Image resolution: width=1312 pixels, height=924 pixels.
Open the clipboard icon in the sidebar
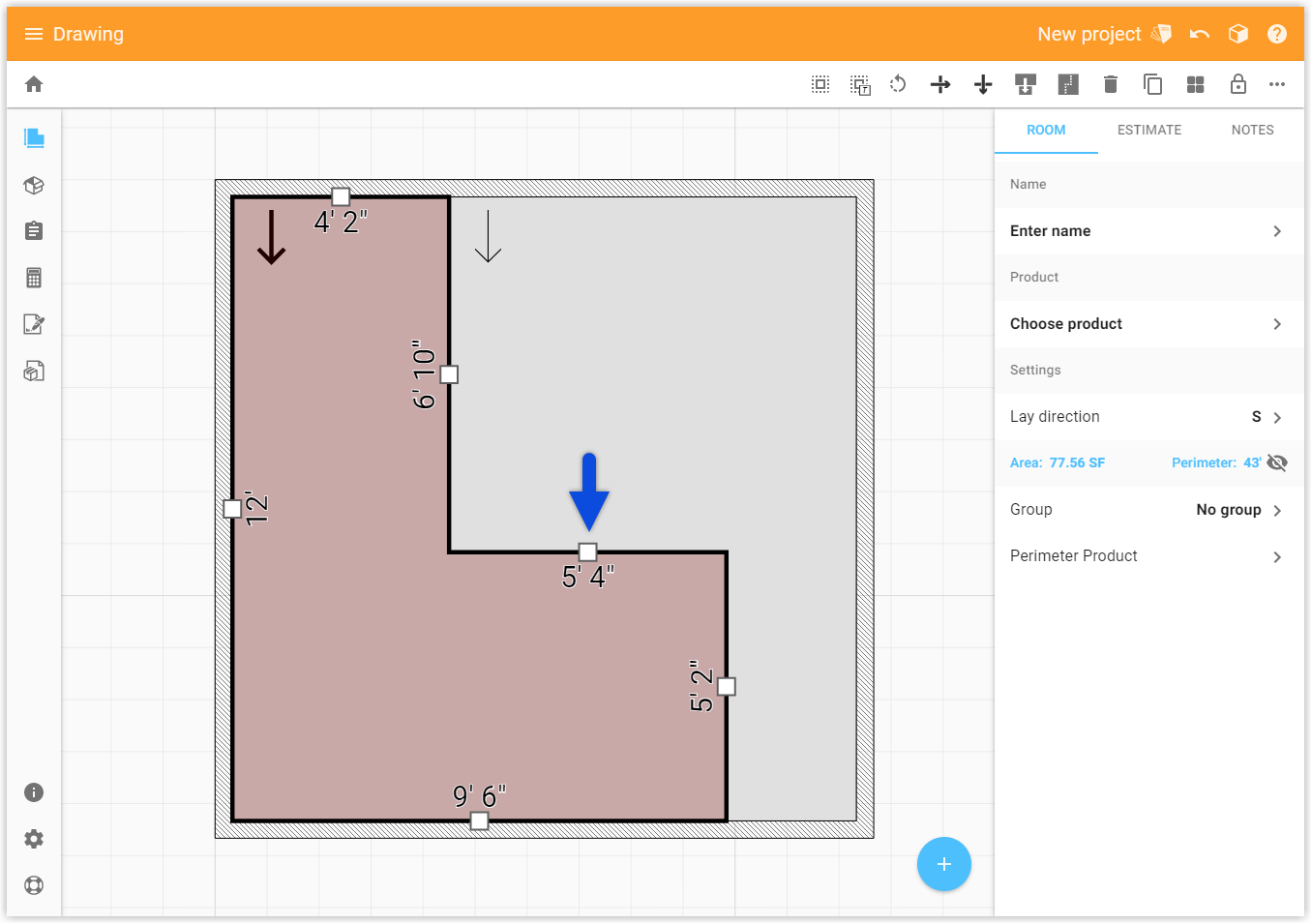pos(34,230)
